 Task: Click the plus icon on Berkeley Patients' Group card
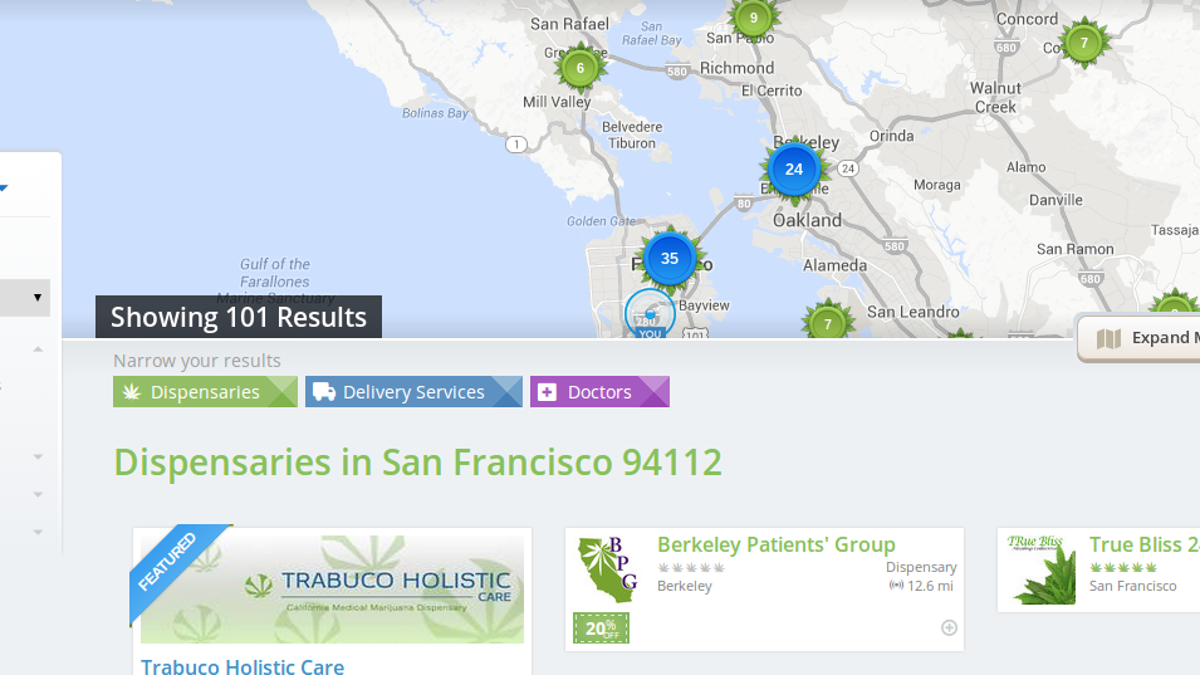(x=949, y=628)
